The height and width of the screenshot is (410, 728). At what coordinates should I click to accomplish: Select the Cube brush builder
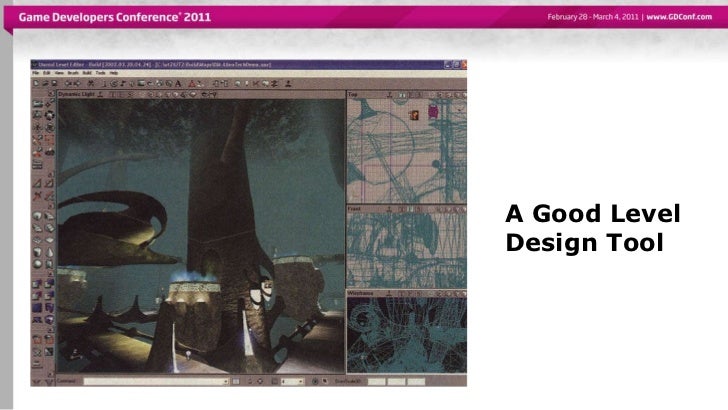click(37, 216)
